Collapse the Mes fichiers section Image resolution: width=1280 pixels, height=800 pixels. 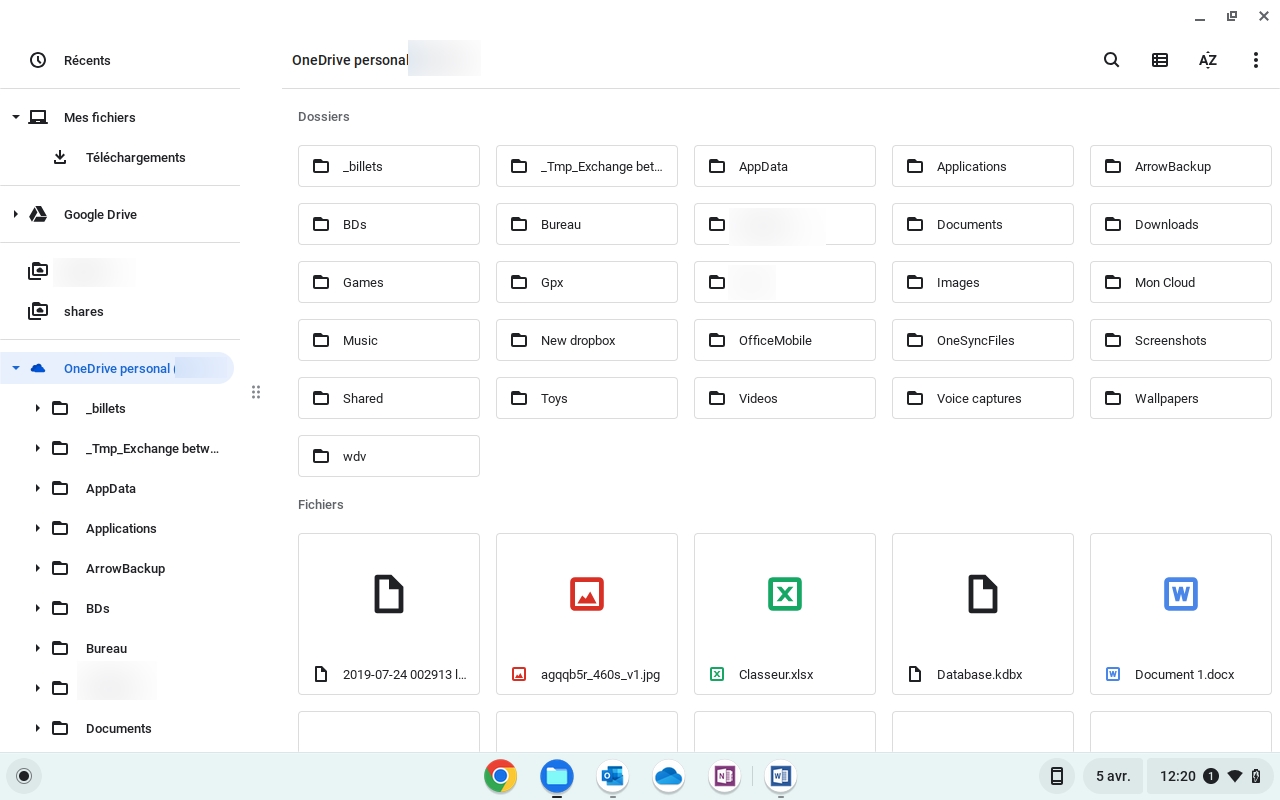click(15, 117)
